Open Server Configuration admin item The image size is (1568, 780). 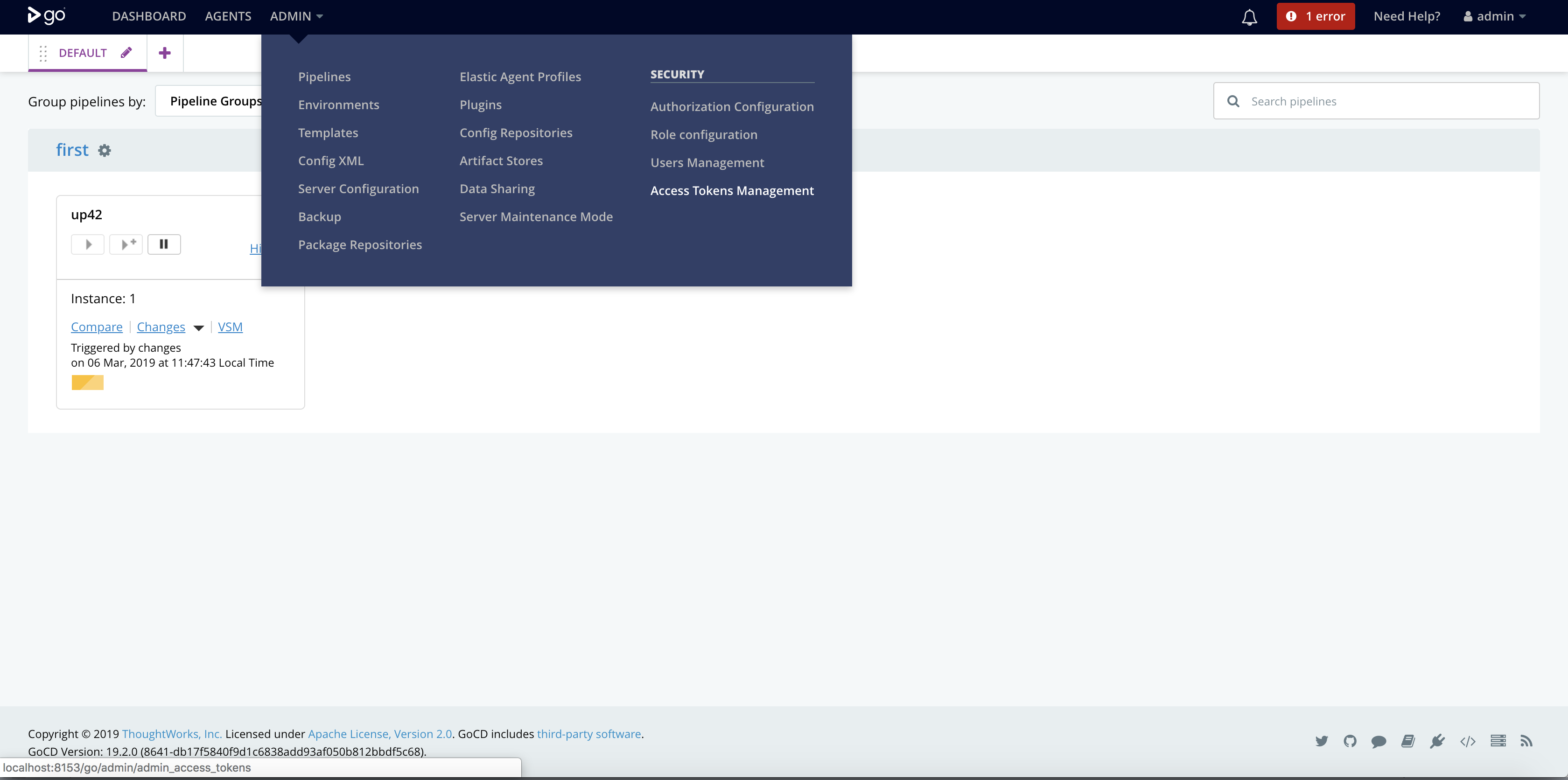[x=358, y=188]
